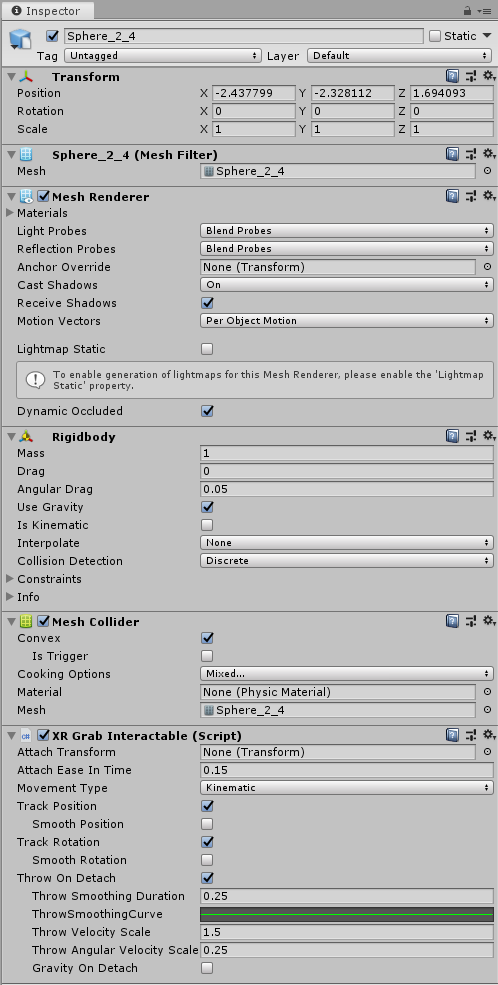Open the Tag dropdown
This screenshot has height=985, width=498.
(163, 55)
